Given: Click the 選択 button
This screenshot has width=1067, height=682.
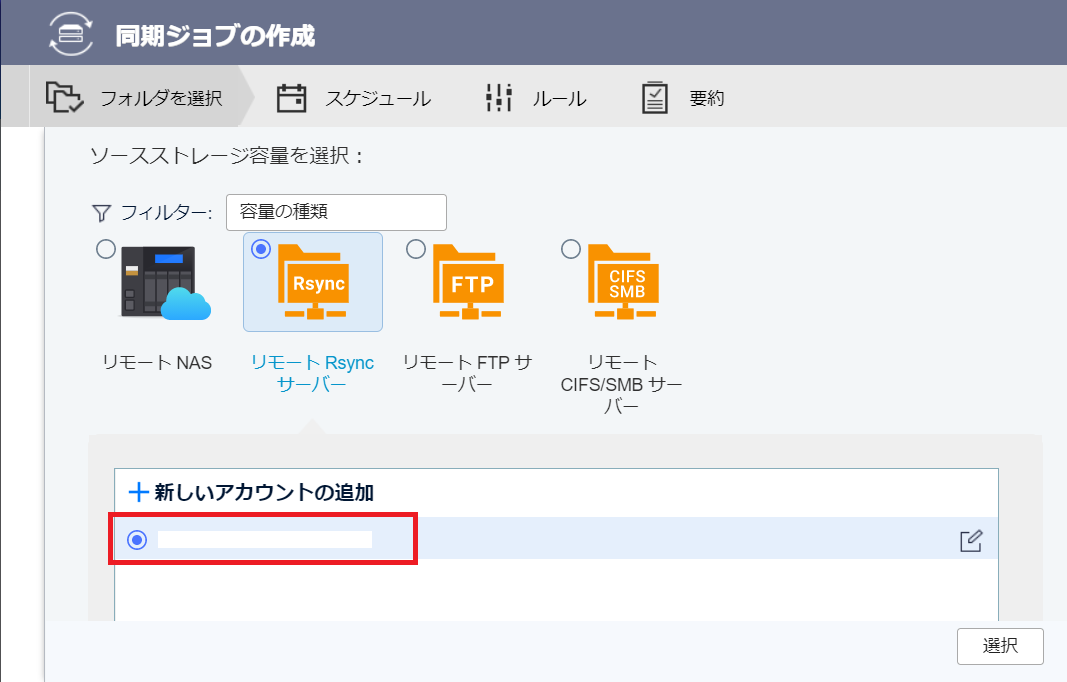Looking at the screenshot, I should (x=999, y=646).
